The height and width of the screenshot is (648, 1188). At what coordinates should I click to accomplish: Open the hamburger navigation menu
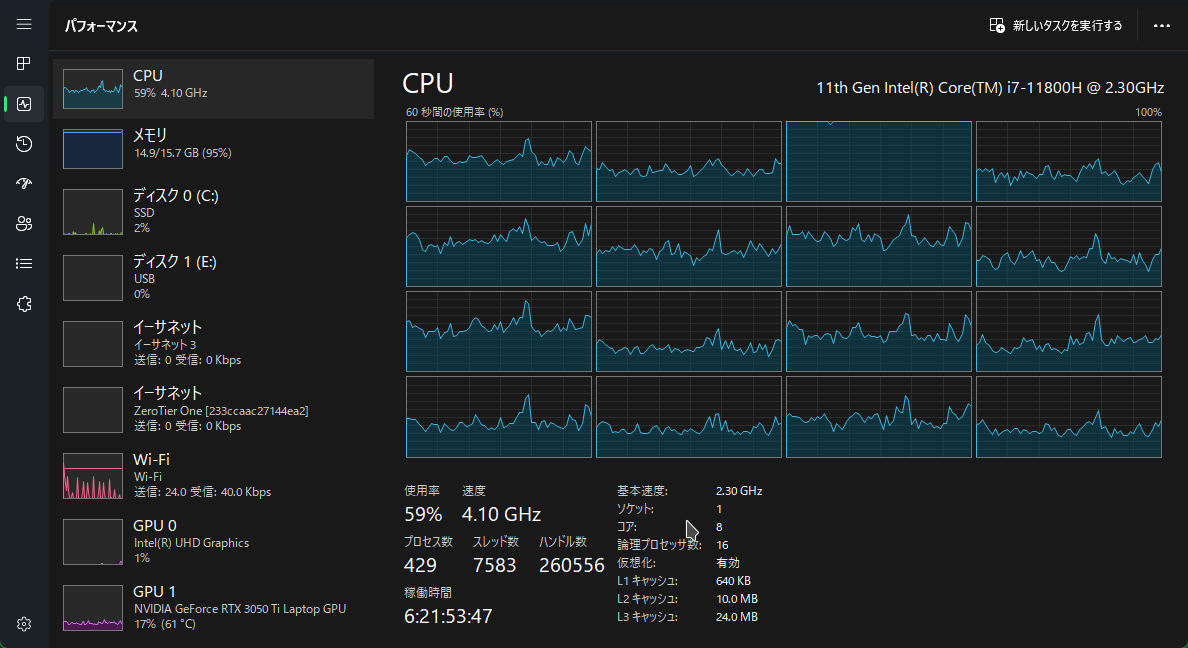click(x=24, y=24)
